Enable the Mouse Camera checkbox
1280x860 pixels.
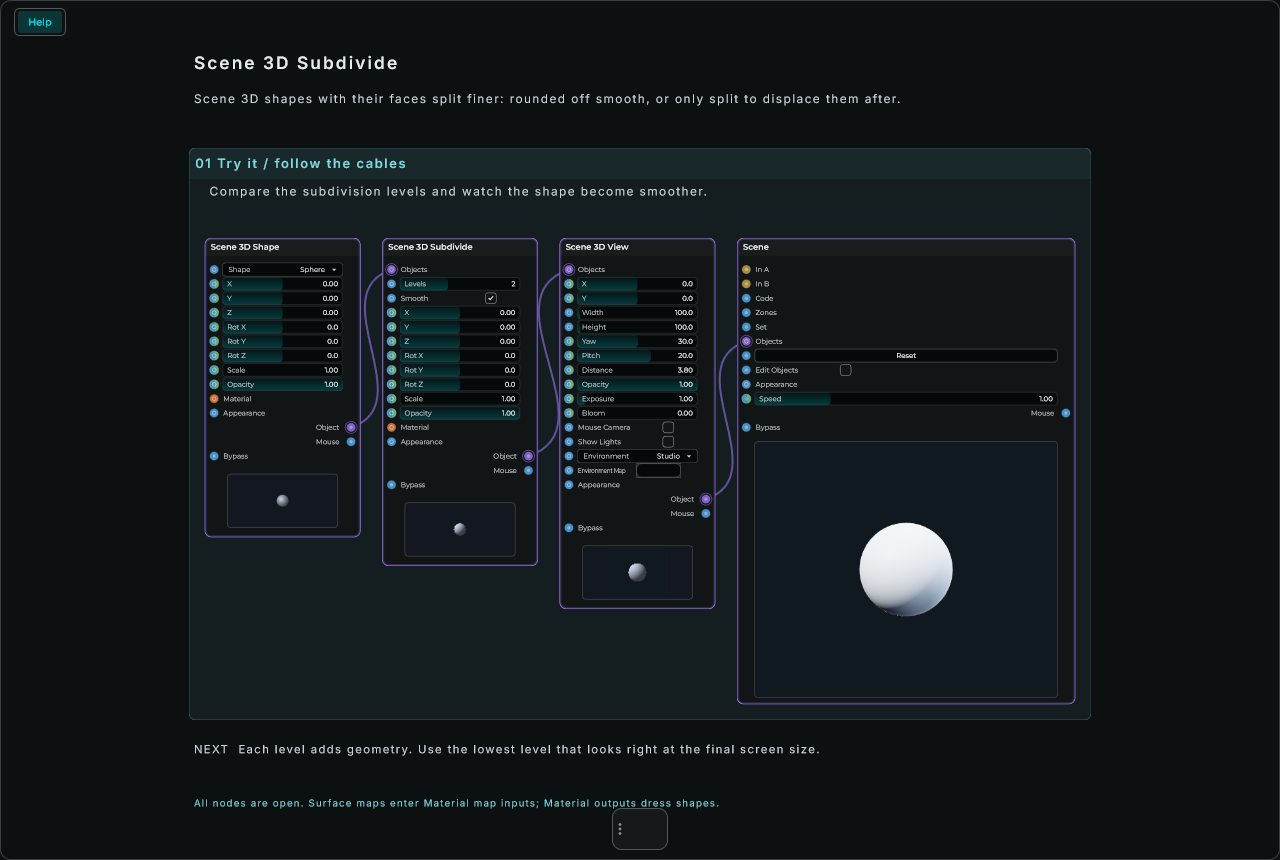(668, 427)
